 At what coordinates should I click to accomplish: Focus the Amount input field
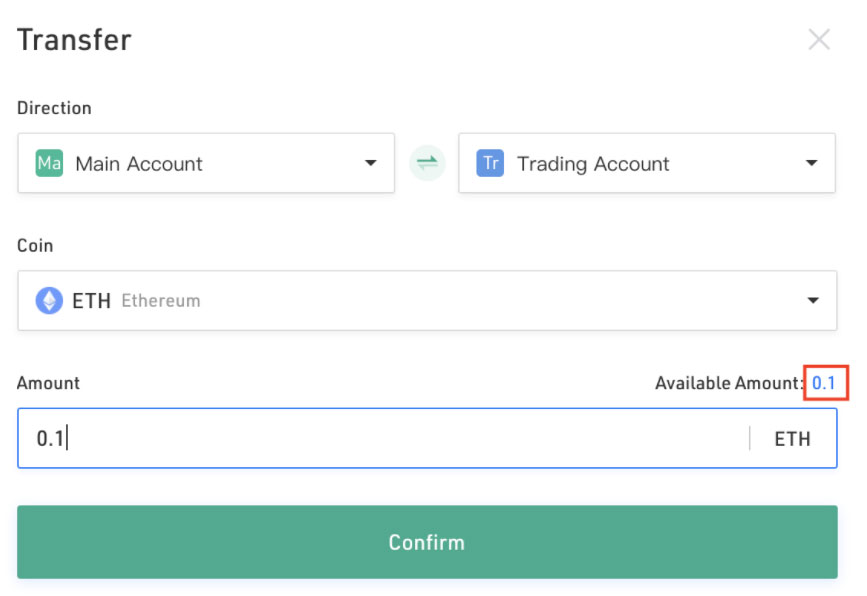tap(380, 438)
